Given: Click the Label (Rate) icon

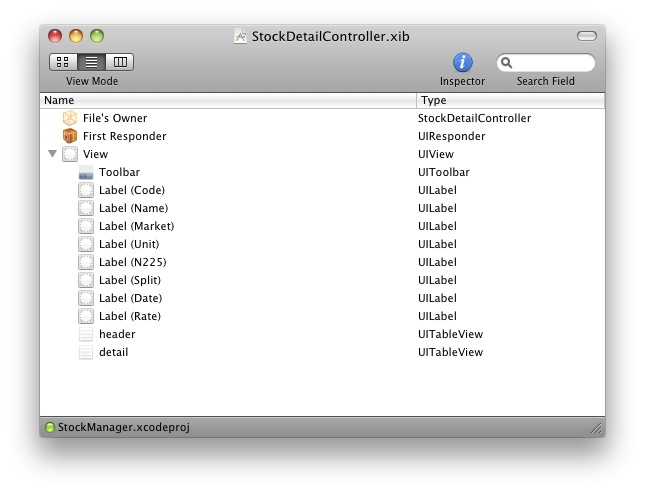Looking at the screenshot, I should click(x=86, y=316).
